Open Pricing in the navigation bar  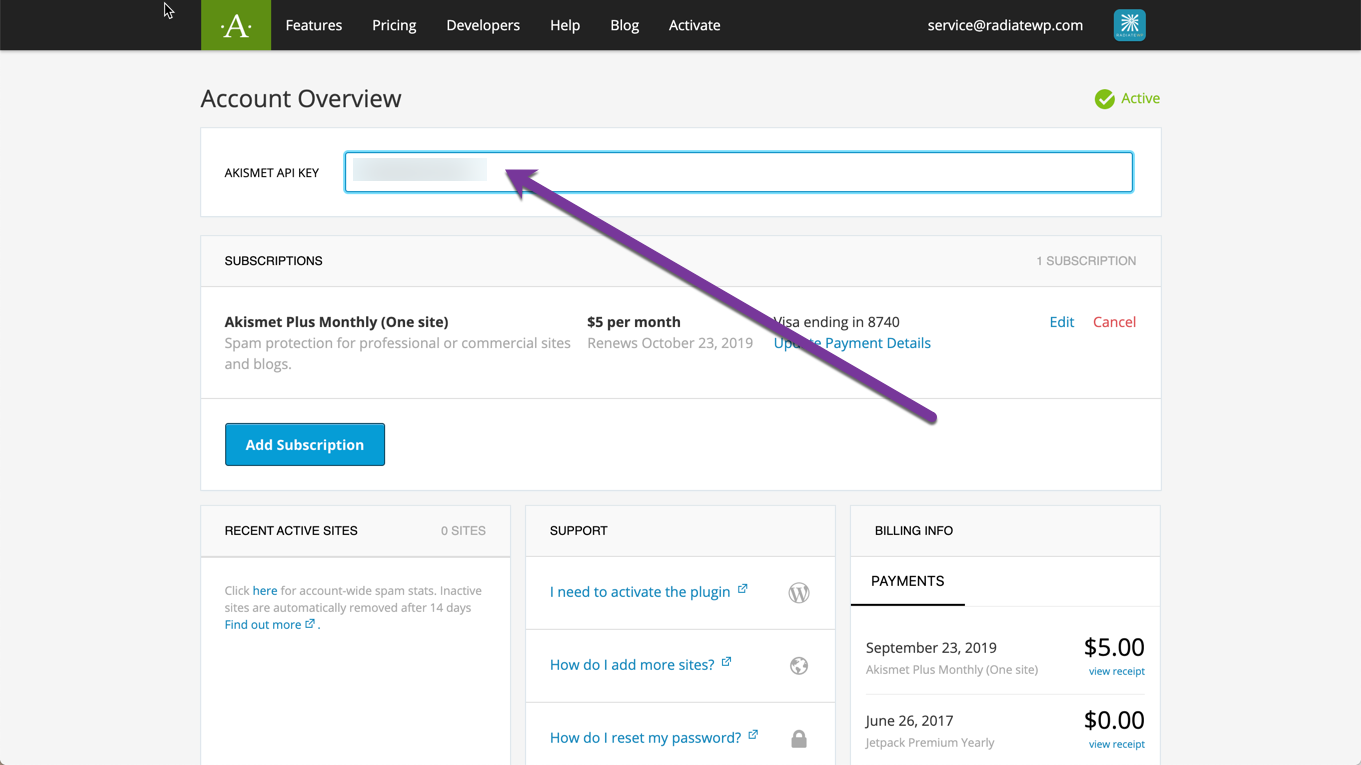coord(394,25)
